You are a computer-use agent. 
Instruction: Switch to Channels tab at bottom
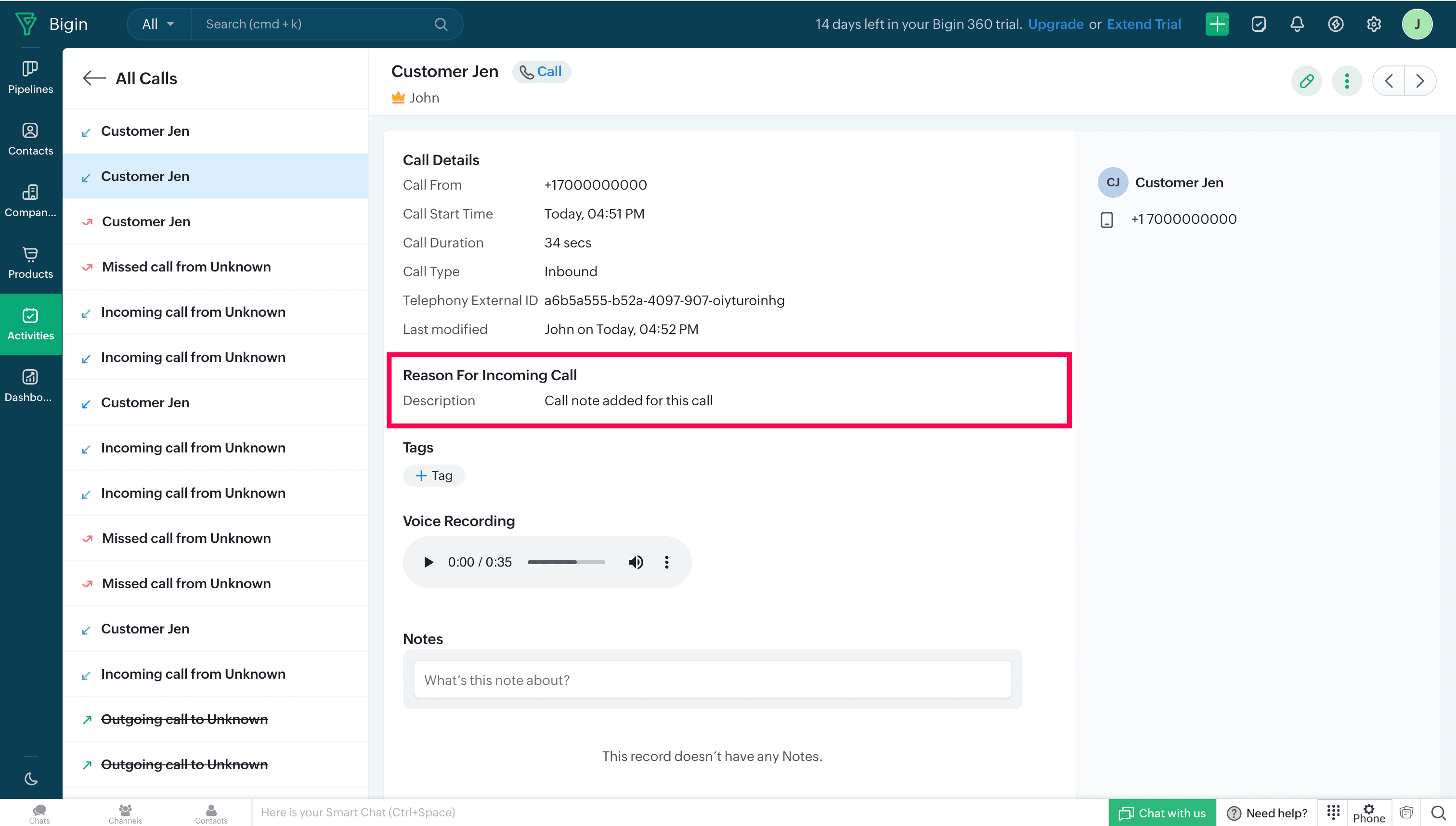tap(125, 813)
